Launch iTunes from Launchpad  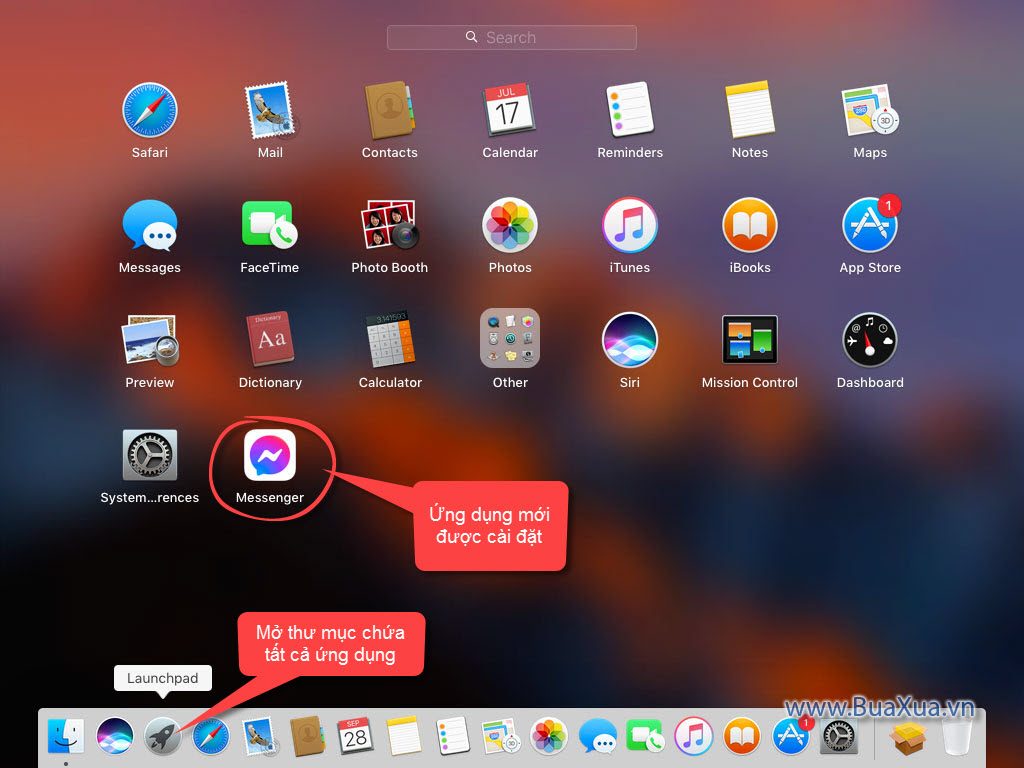point(630,225)
